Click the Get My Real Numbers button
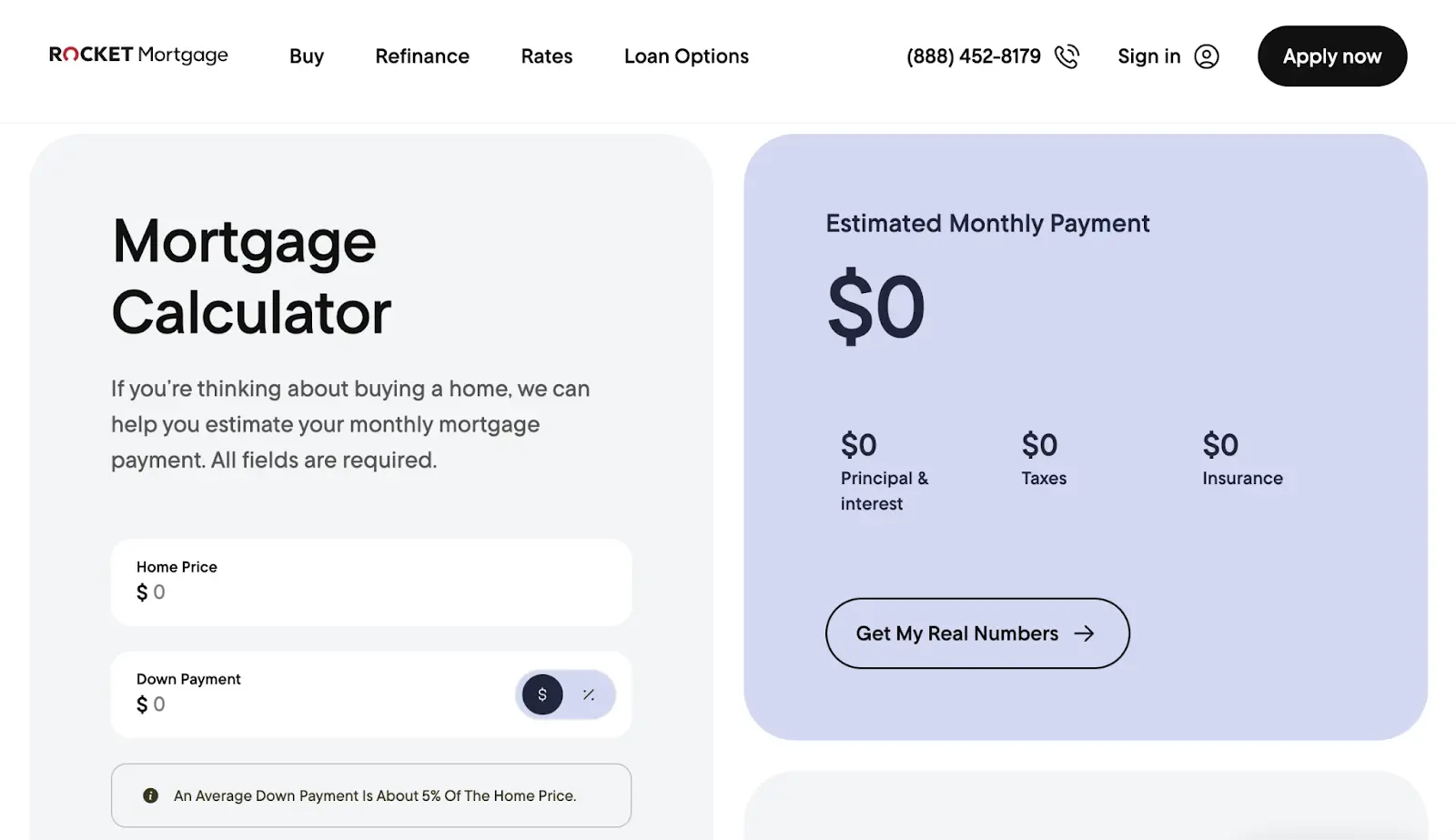The image size is (1456, 840). [976, 633]
